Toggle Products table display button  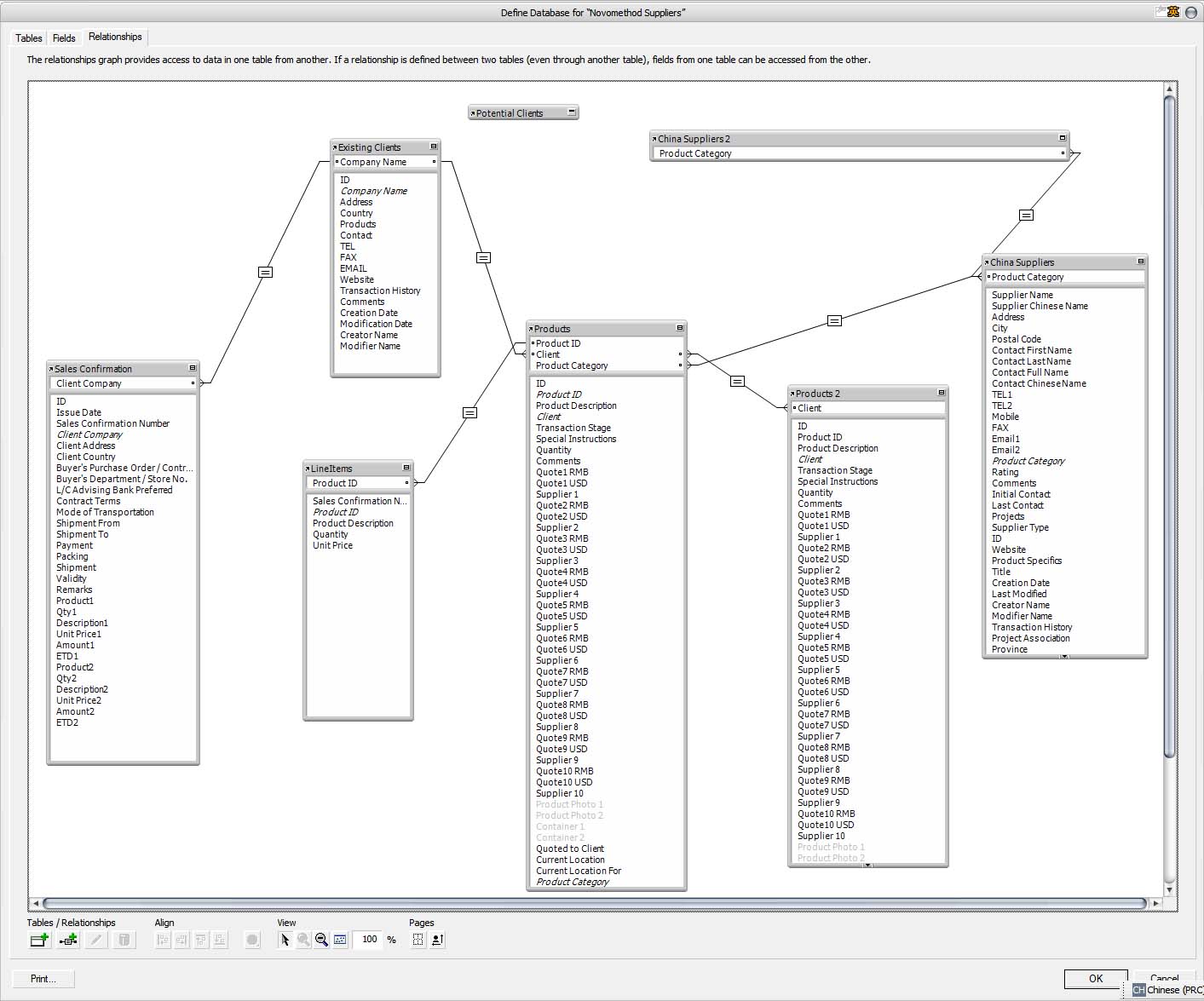[x=680, y=328]
